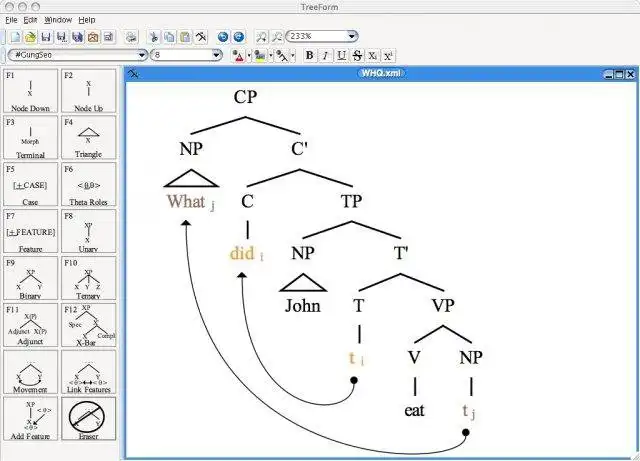Image resolution: width=640 pixels, height=461 pixels.
Task: Select the Feature tool
Action: click(x=31, y=232)
